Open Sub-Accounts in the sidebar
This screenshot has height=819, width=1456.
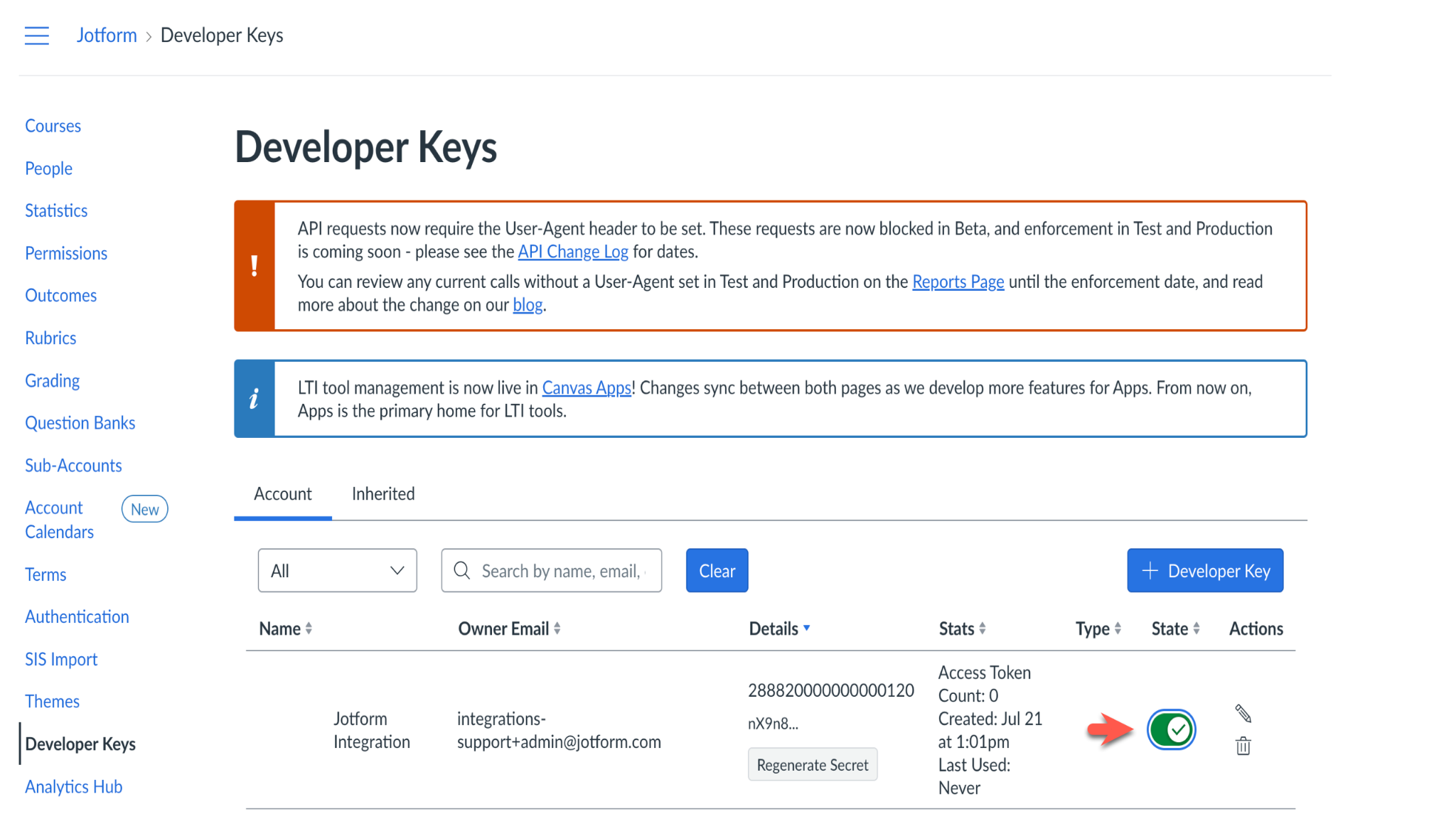[73, 466]
